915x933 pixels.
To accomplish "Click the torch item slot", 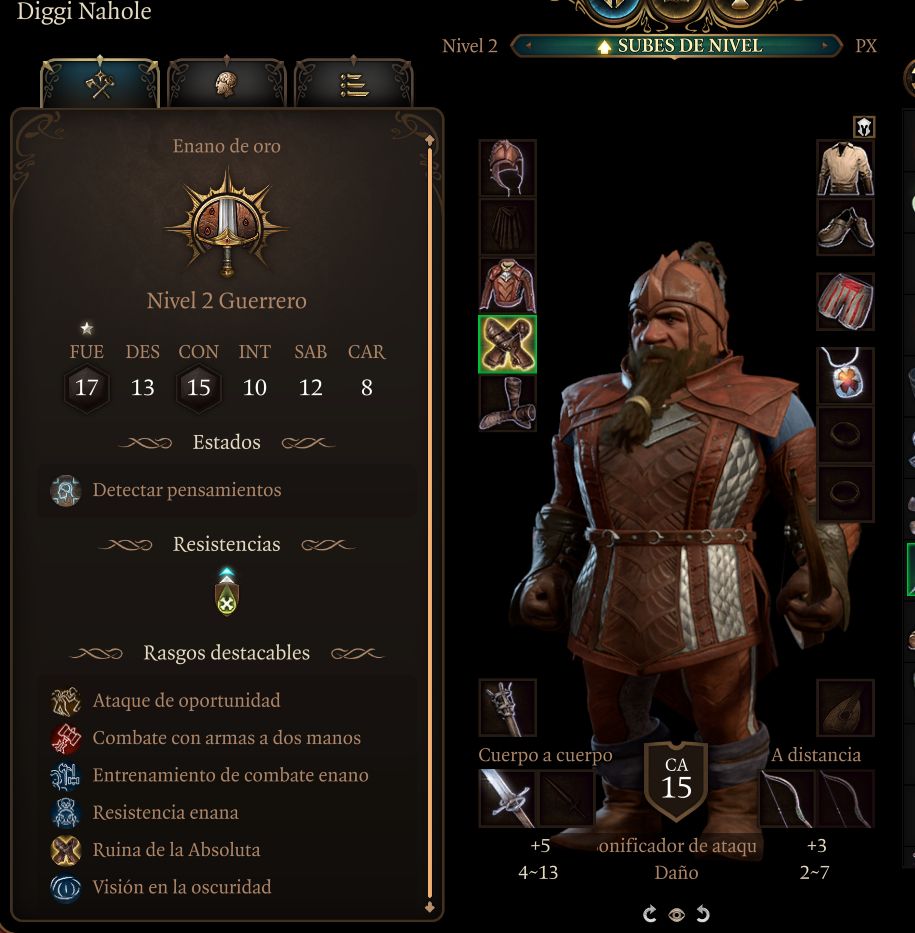I will 507,707.
